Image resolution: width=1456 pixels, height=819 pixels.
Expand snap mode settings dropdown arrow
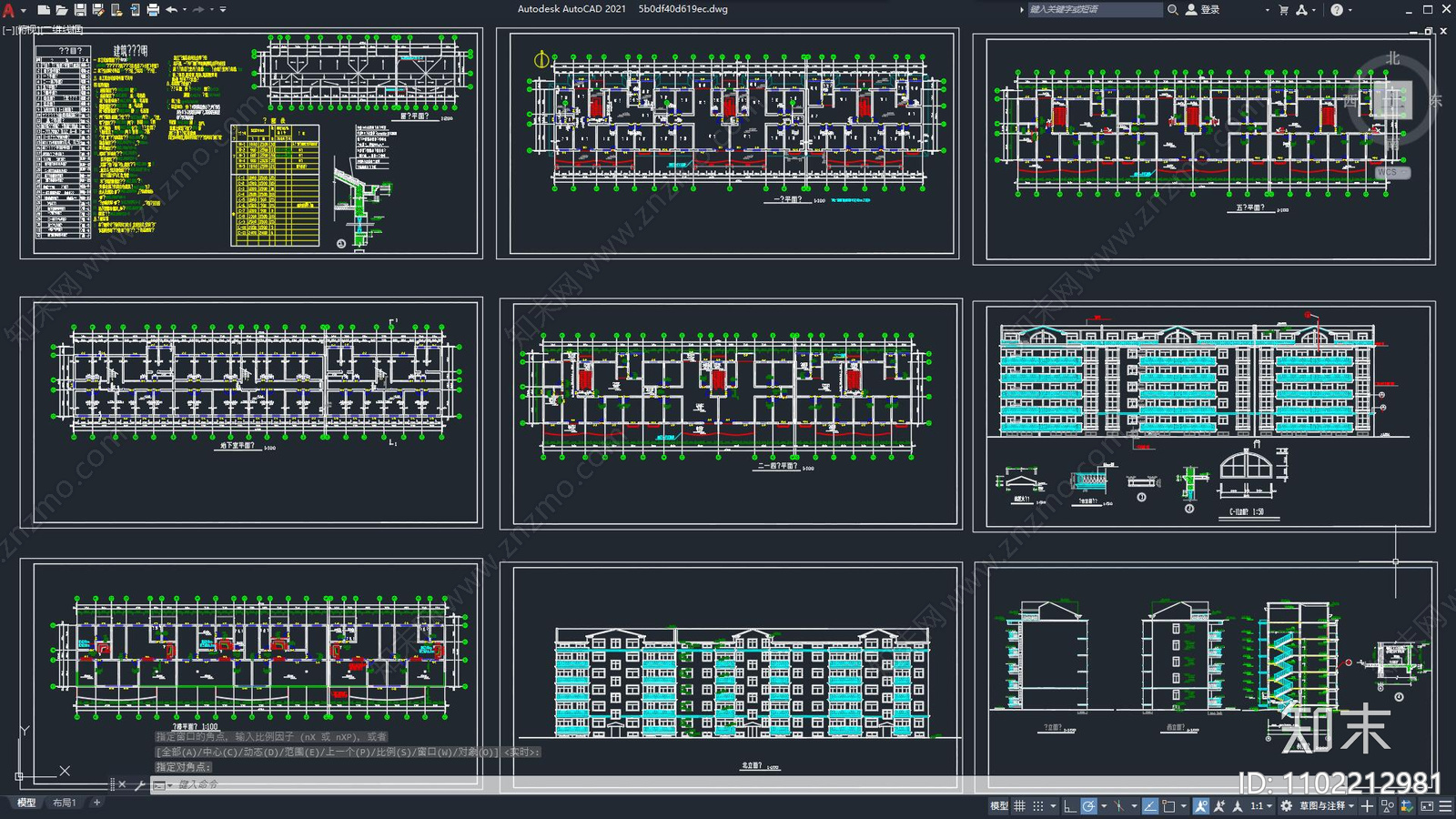tap(1053, 806)
